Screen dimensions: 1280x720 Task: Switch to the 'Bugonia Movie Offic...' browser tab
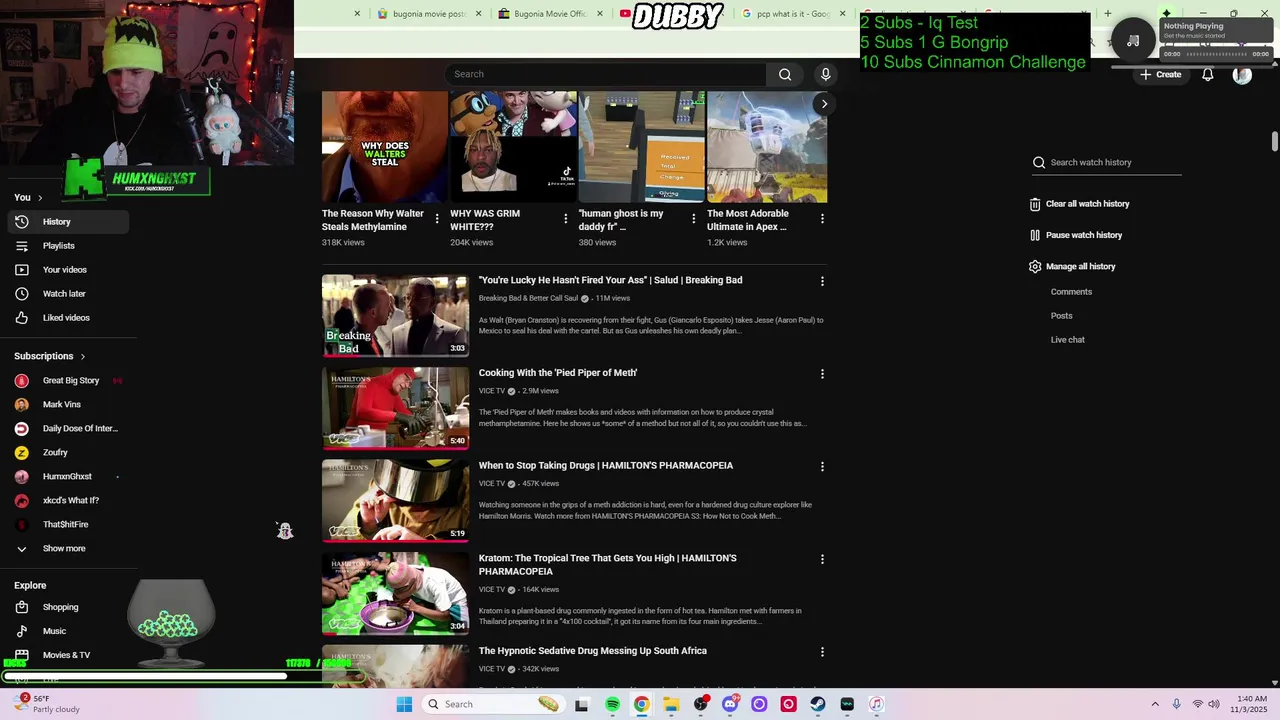point(549,14)
